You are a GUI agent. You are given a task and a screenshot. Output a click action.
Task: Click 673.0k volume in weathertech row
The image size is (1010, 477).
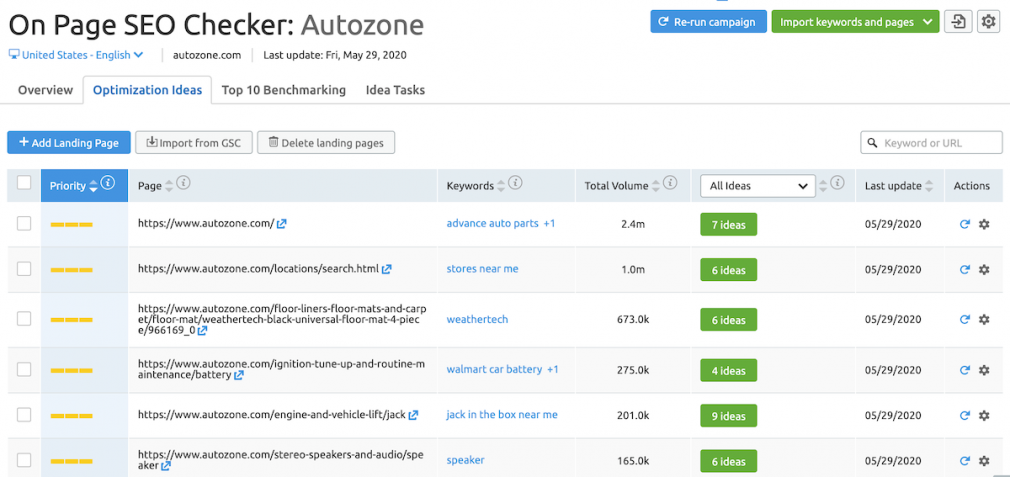point(632,319)
